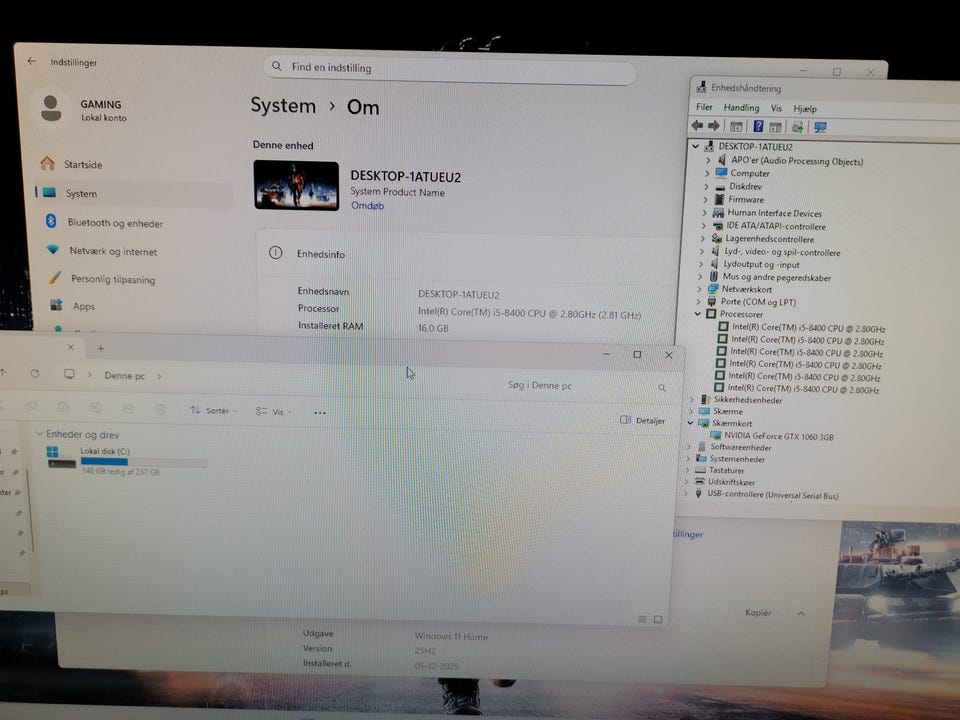The width and height of the screenshot is (960, 720).
Task: Click the Detaljer button in Explorer
Action: [x=642, y=421]
